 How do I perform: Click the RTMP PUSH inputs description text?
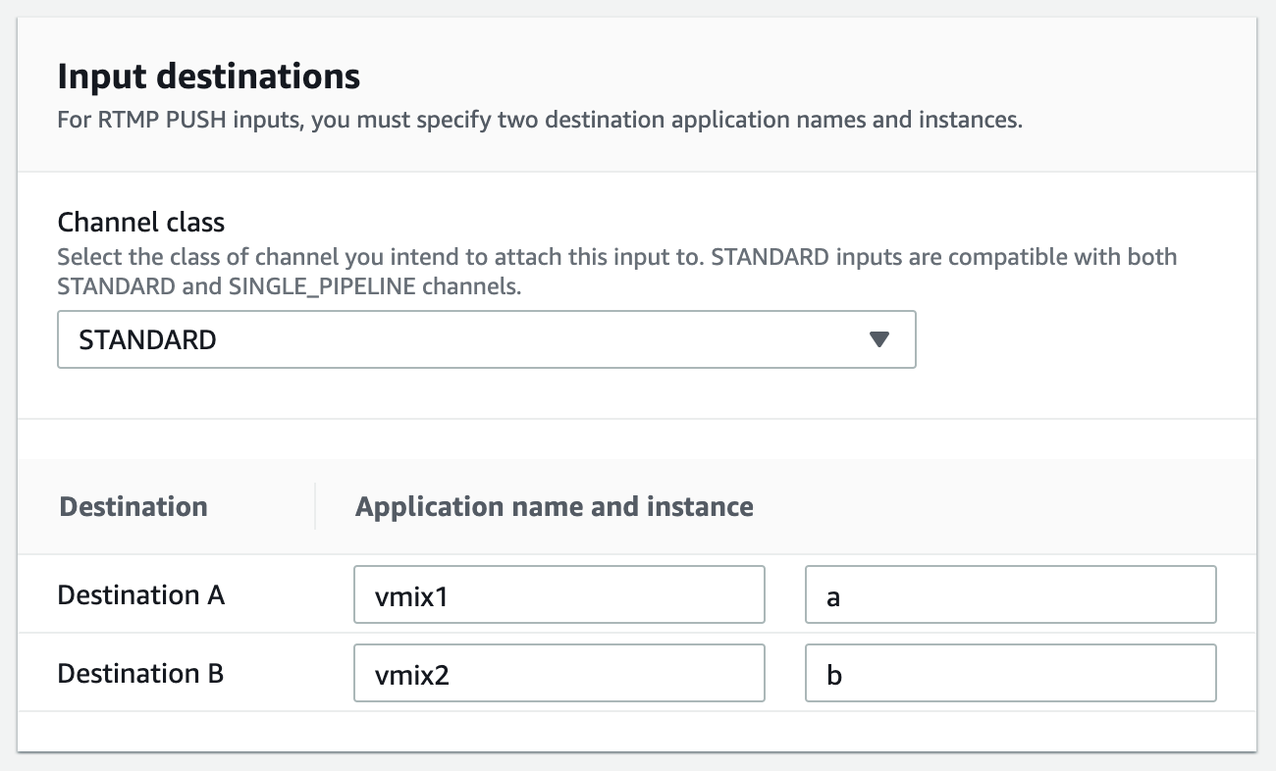point(540,121)
